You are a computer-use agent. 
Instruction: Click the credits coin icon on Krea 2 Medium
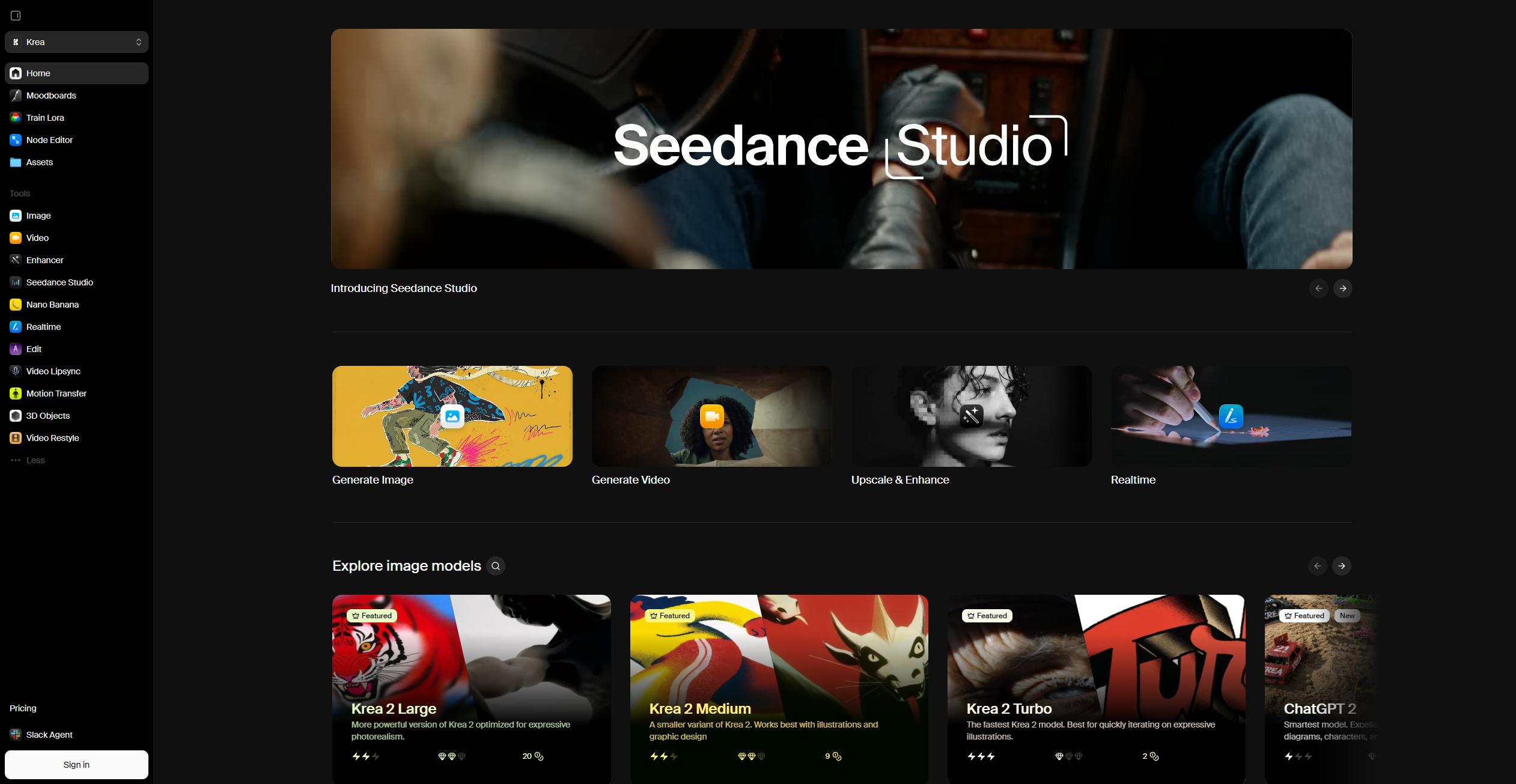coord(837,756)
